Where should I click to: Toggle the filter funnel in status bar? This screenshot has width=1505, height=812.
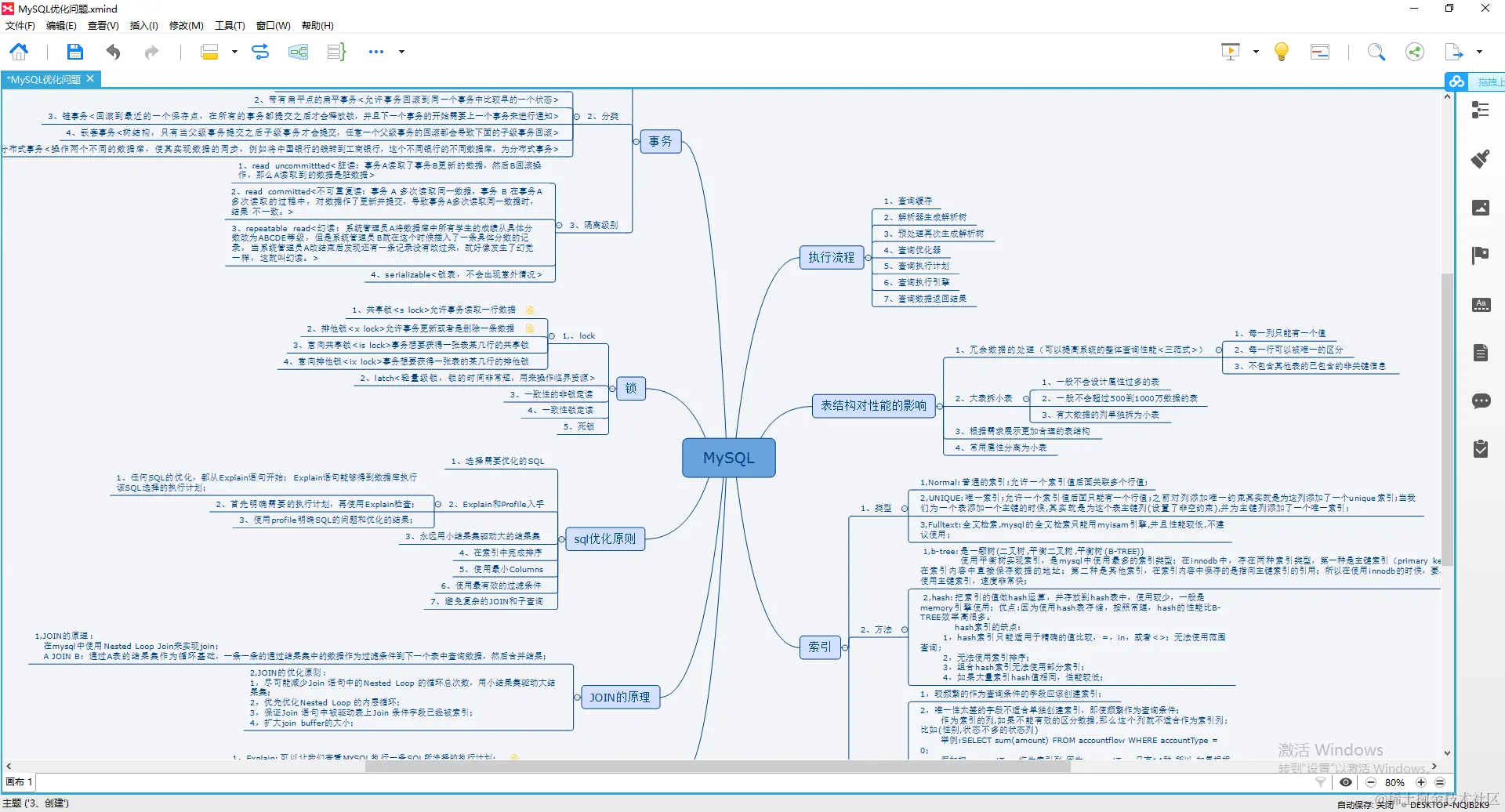click(1321, 782)
